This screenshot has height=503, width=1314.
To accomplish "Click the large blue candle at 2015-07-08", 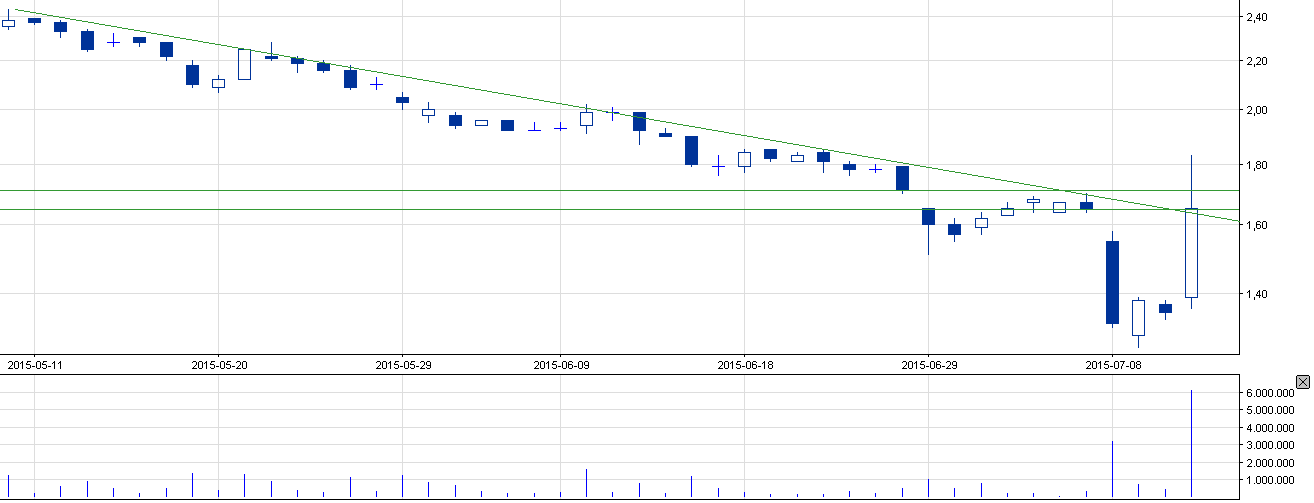I will coord(1112,282).
